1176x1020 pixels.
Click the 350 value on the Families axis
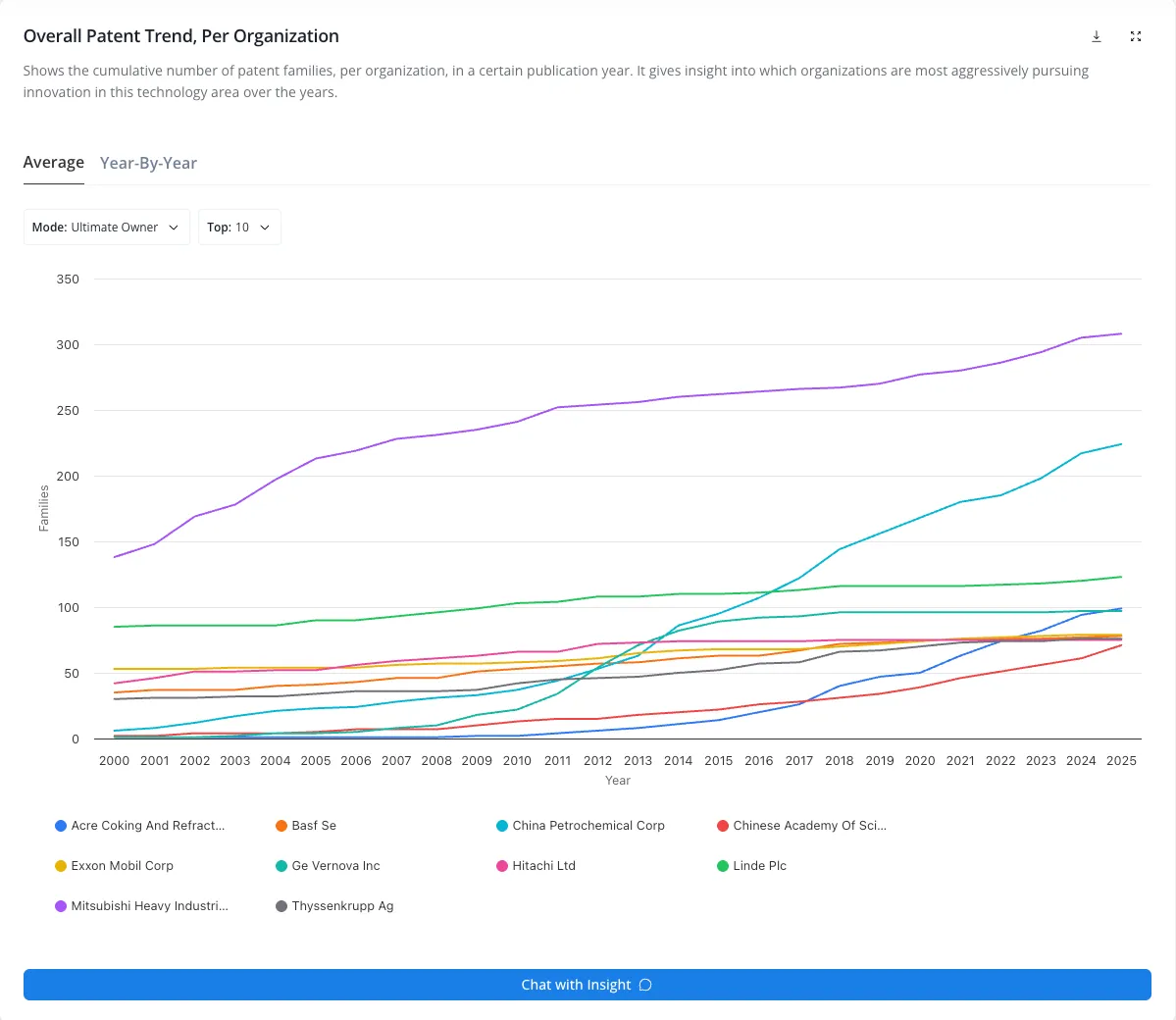(x=68, y=279)
